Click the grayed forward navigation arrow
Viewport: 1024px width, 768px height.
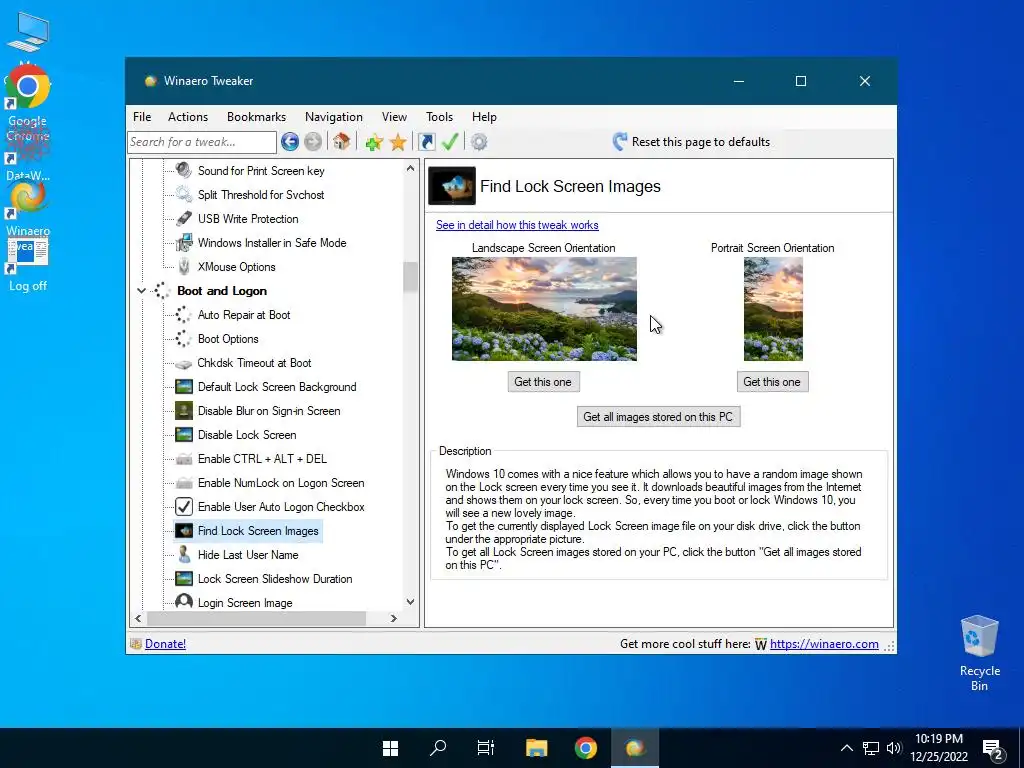[x=313, y=141]
